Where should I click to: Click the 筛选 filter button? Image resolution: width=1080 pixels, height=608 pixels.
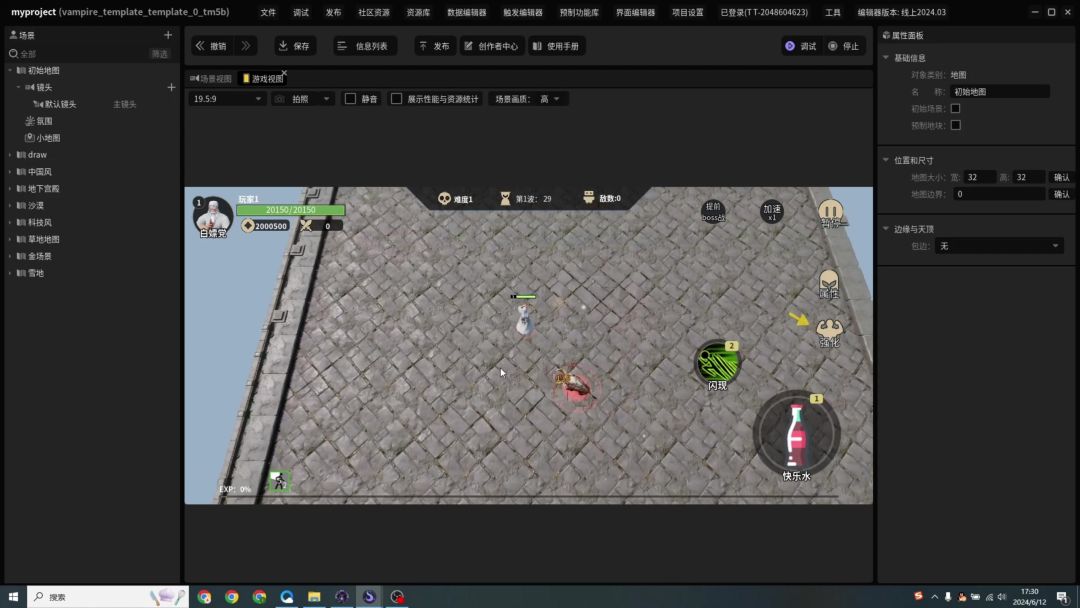pos(160,54)
